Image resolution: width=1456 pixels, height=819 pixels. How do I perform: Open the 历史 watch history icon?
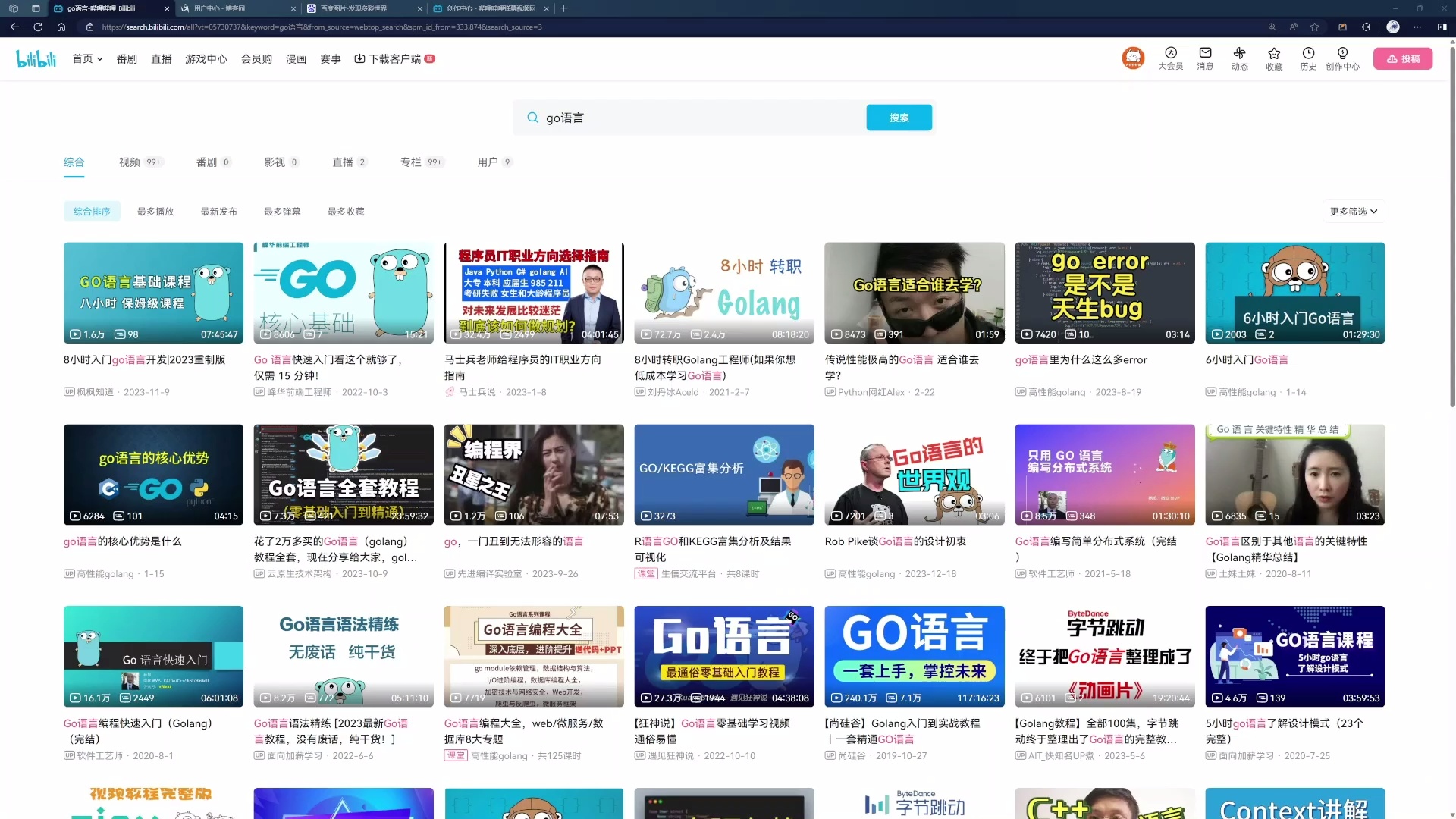click(1308, 58)
